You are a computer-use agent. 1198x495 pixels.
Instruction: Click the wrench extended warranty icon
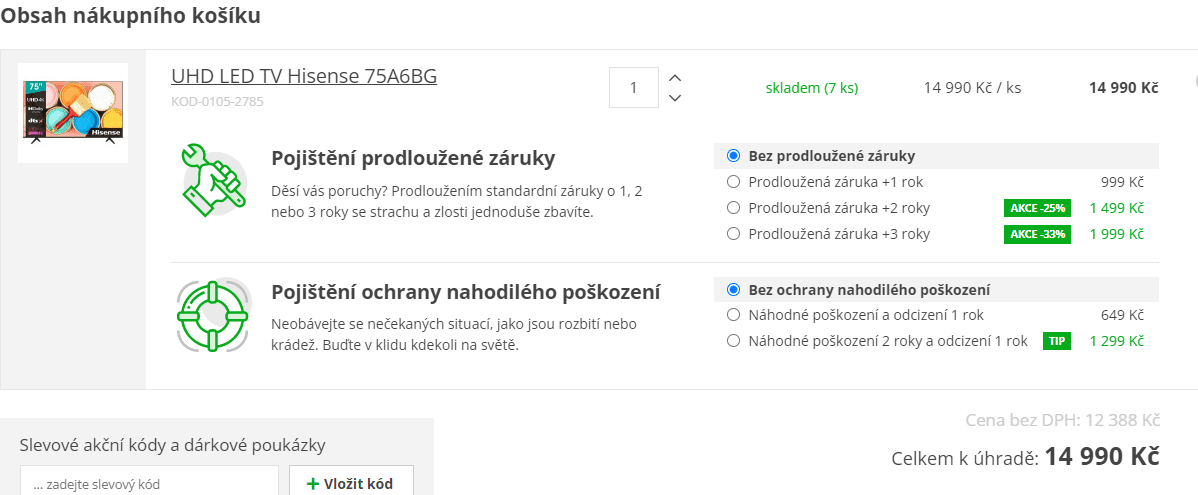212,181
